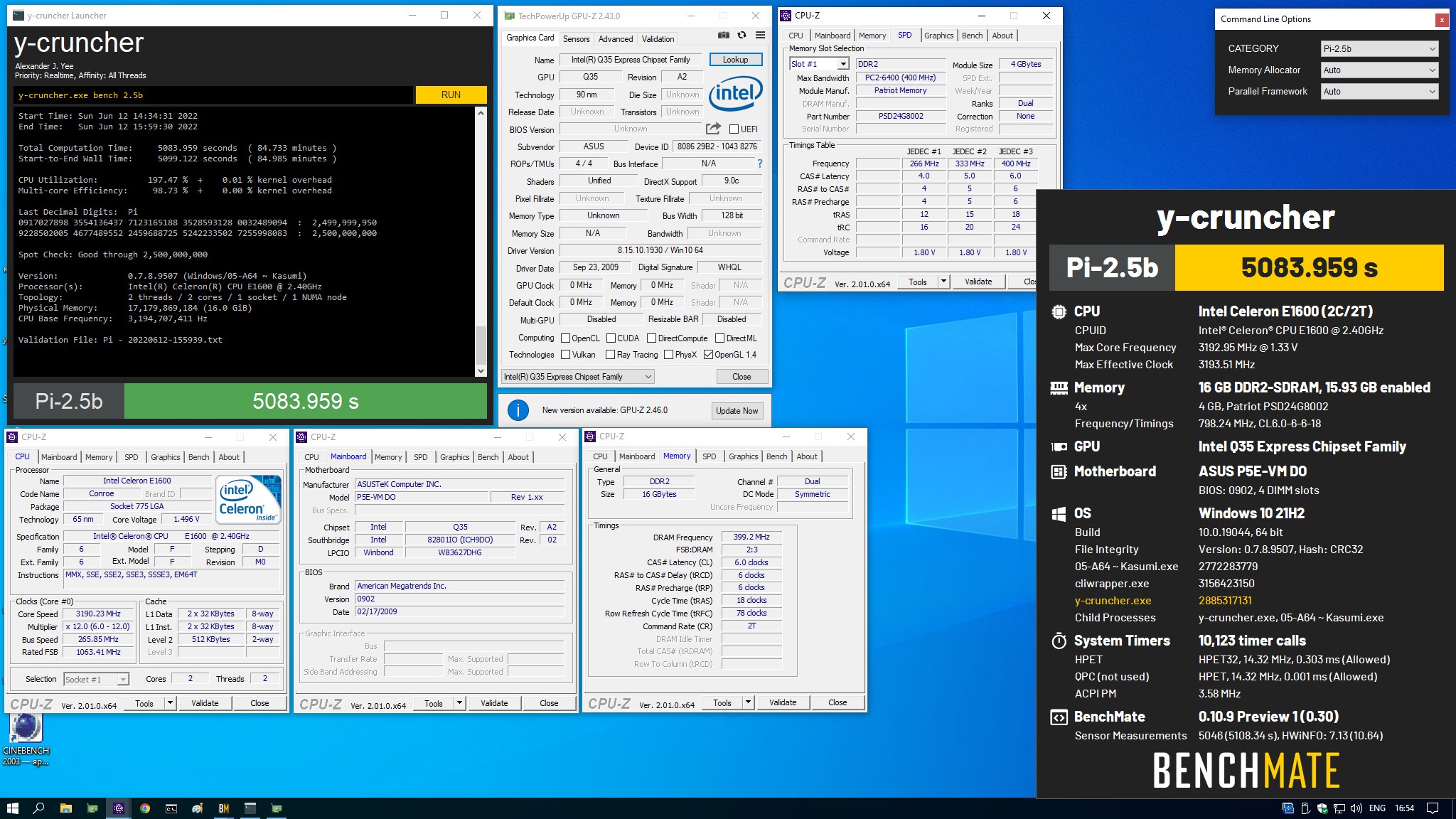This screenshot has width=1456, height=819.
Task: Open Tools arrow in CPU-Z Memory window
Action: point(748,702)
